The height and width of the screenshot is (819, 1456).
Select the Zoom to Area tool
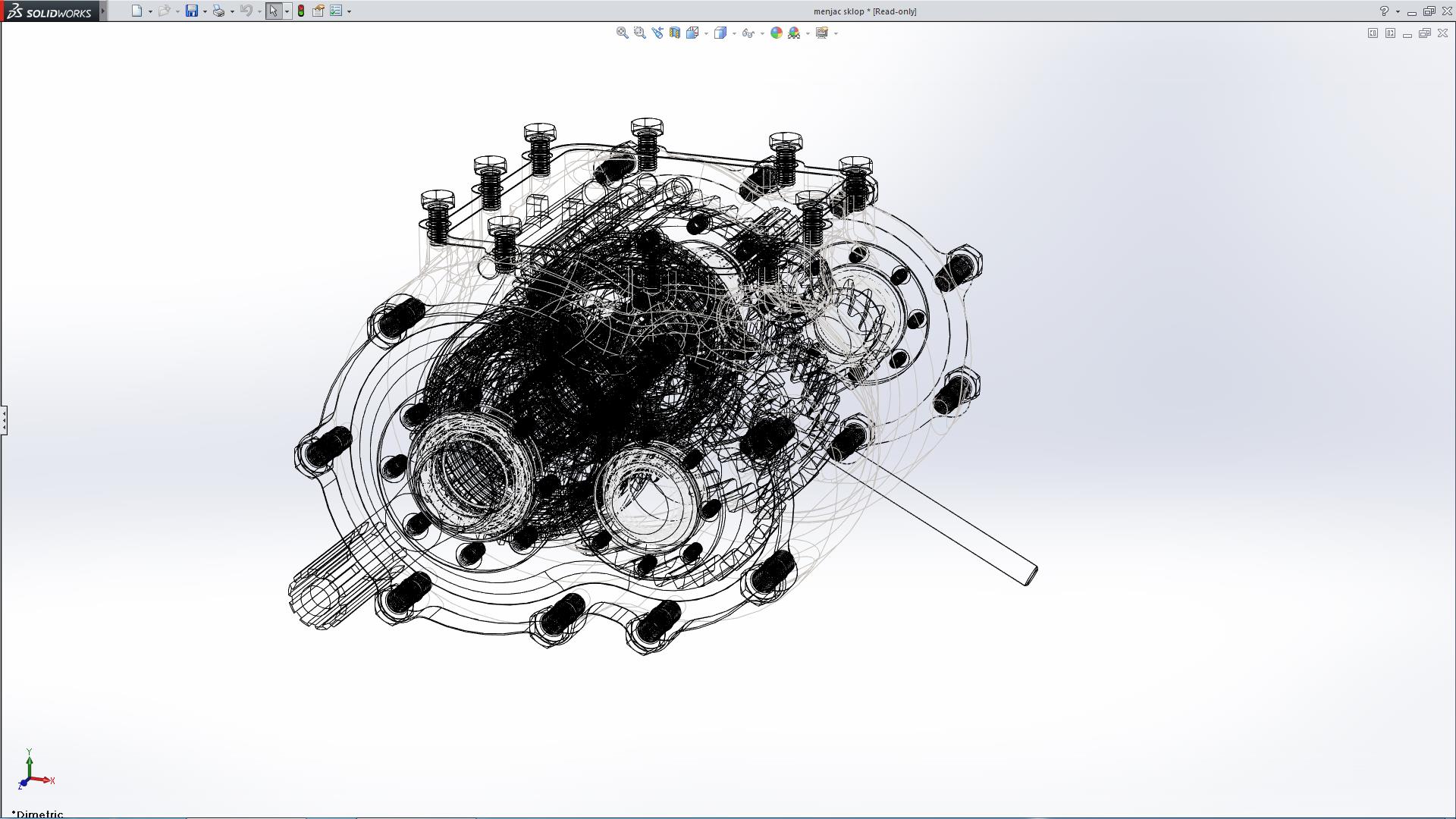(639, 33)
